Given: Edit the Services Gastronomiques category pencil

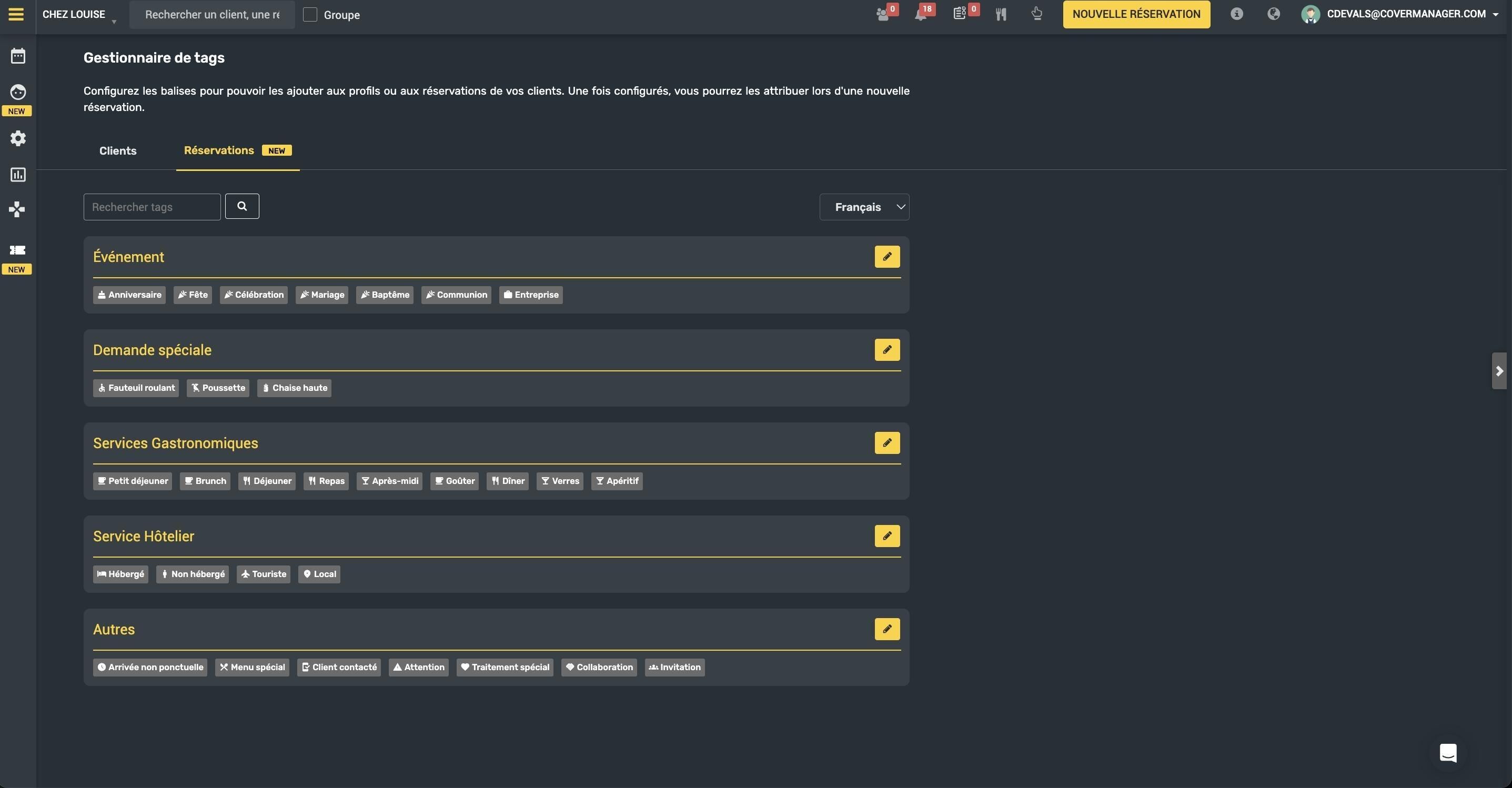Looking at the screenshot, I should (887, 442).
